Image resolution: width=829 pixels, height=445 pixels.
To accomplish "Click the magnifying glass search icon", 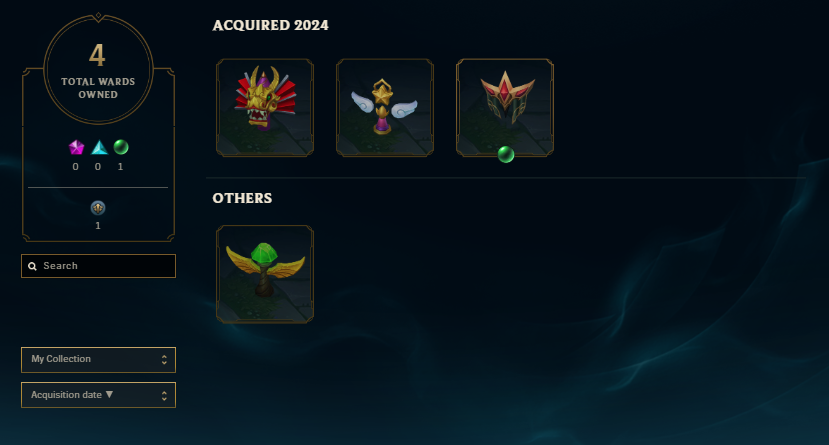I will (x=32, y=266).
